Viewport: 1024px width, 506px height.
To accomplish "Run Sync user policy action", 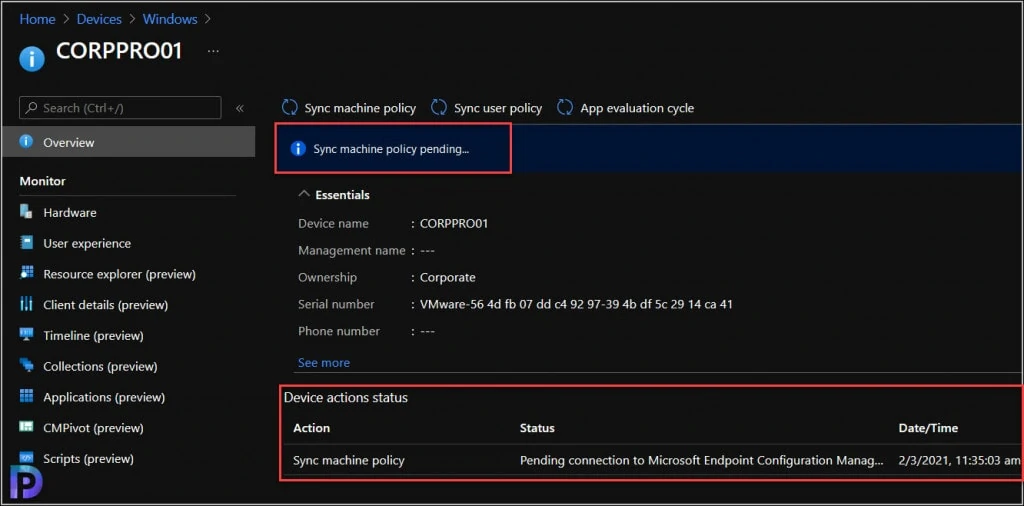I will pos(487,108).
